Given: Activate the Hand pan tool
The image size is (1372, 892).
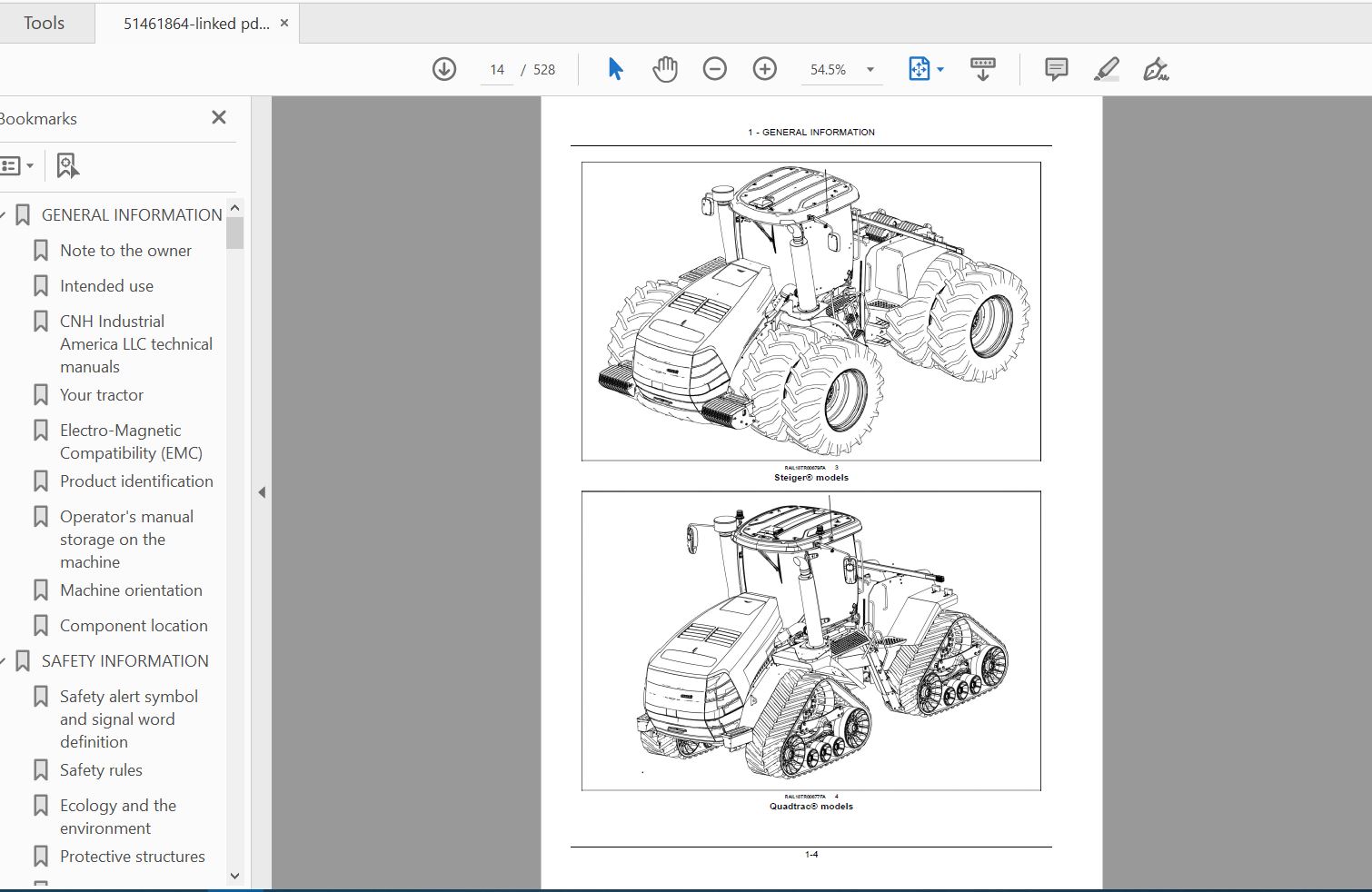Looking at the screenshot, I should pyautogui.click(x=665, y=69).
